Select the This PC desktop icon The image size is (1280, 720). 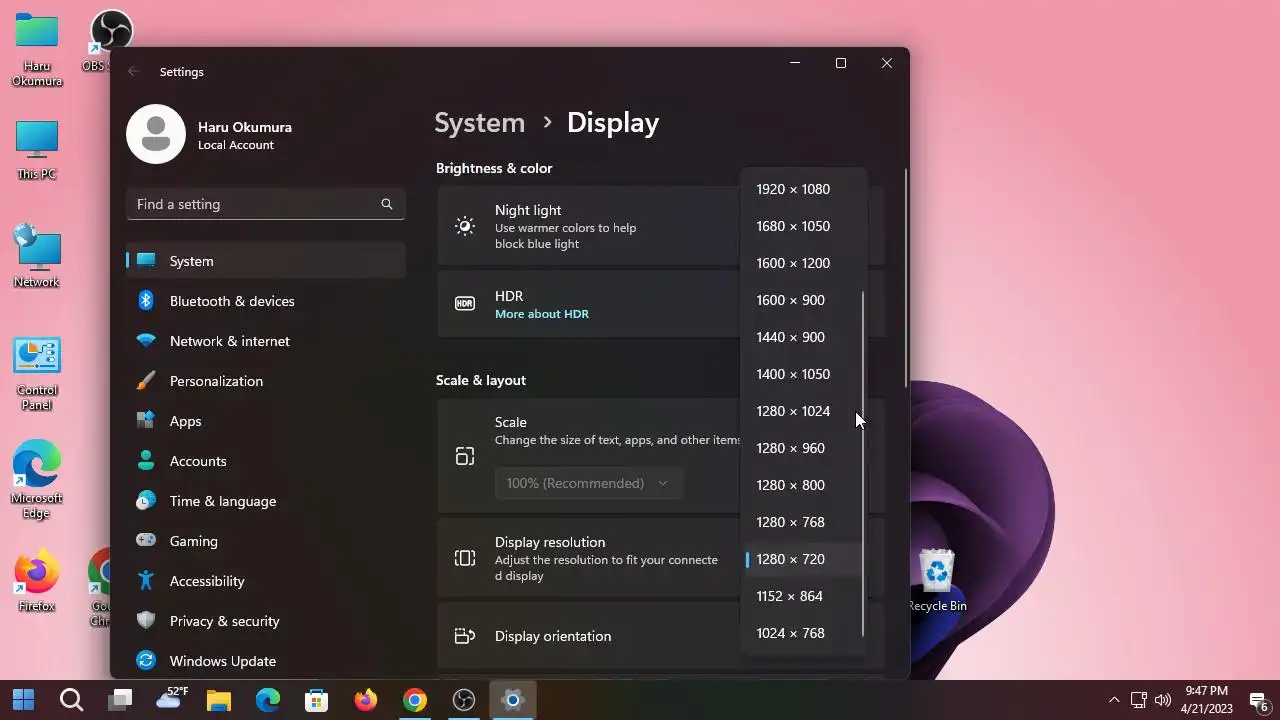(x=37, y=150)
